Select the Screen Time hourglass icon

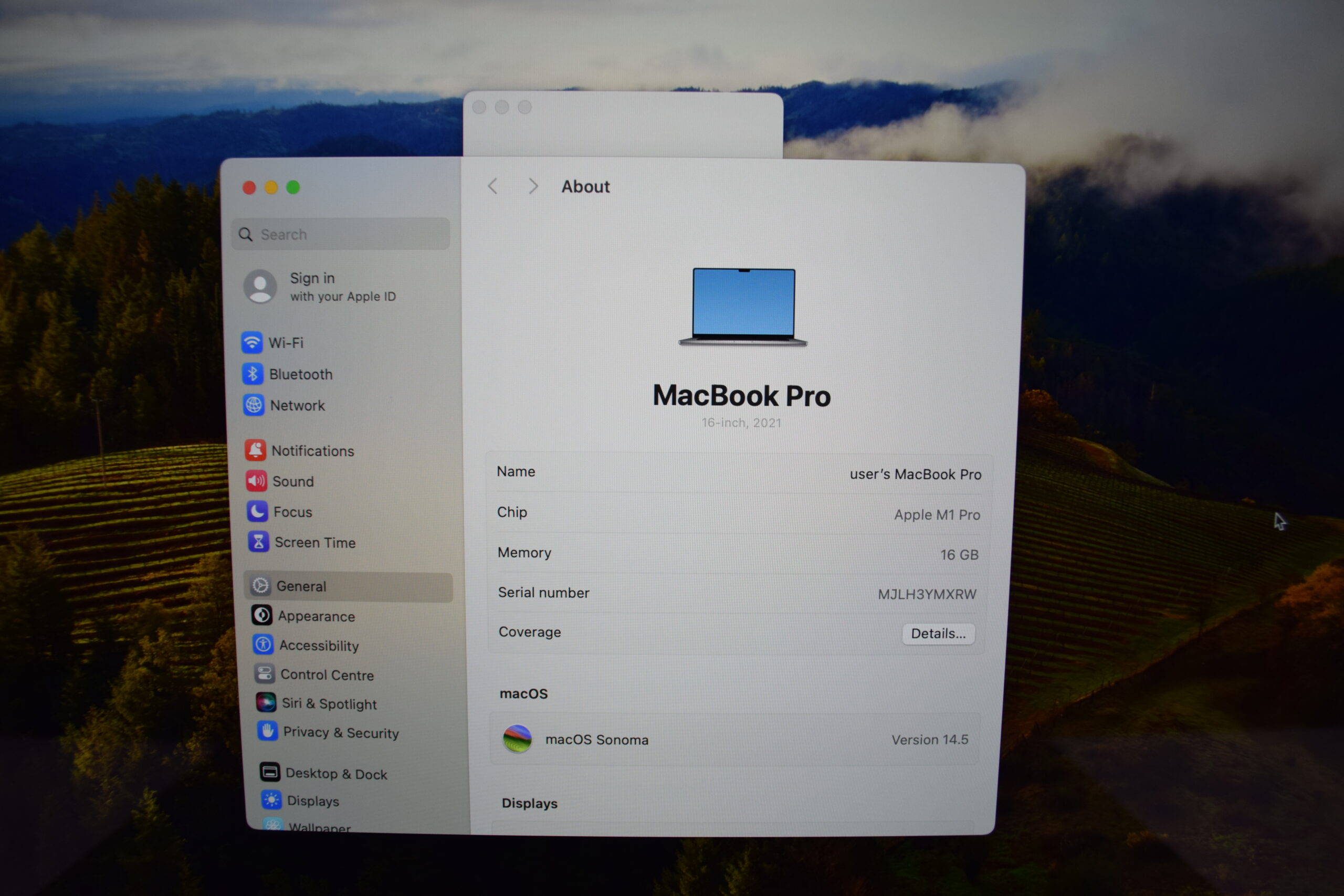[x=259, y=542]
